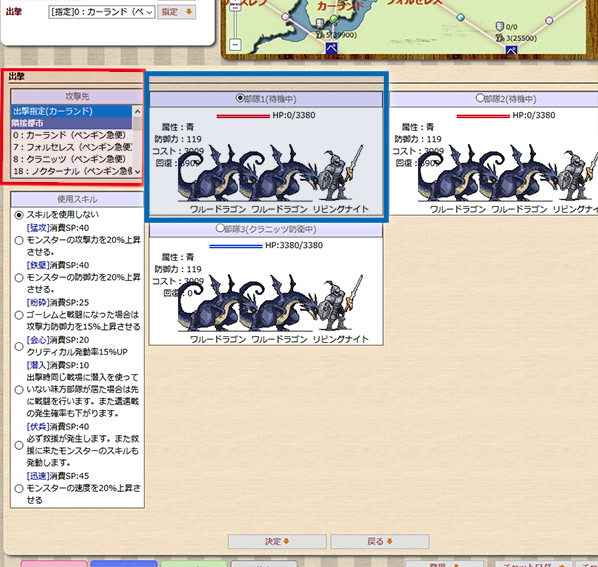Click the [粉砕] skill name link
Viewport: 598px width, 567px height.
click(38, 302)
